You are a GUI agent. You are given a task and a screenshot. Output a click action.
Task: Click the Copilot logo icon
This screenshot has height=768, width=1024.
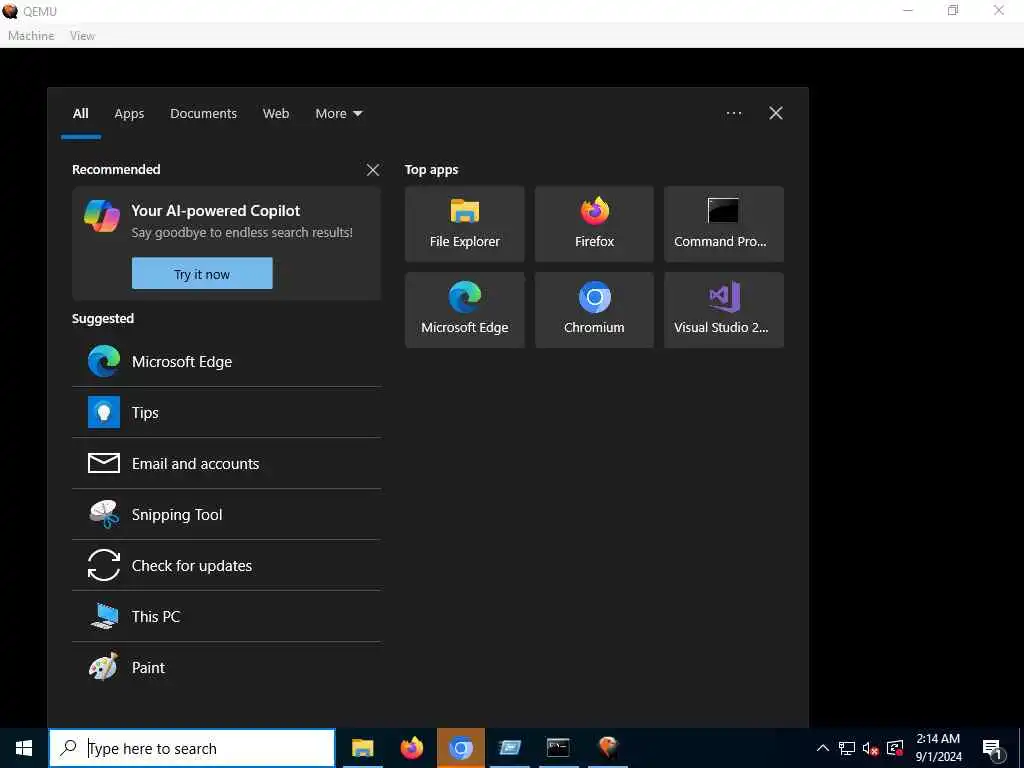(x=102, y=216)
